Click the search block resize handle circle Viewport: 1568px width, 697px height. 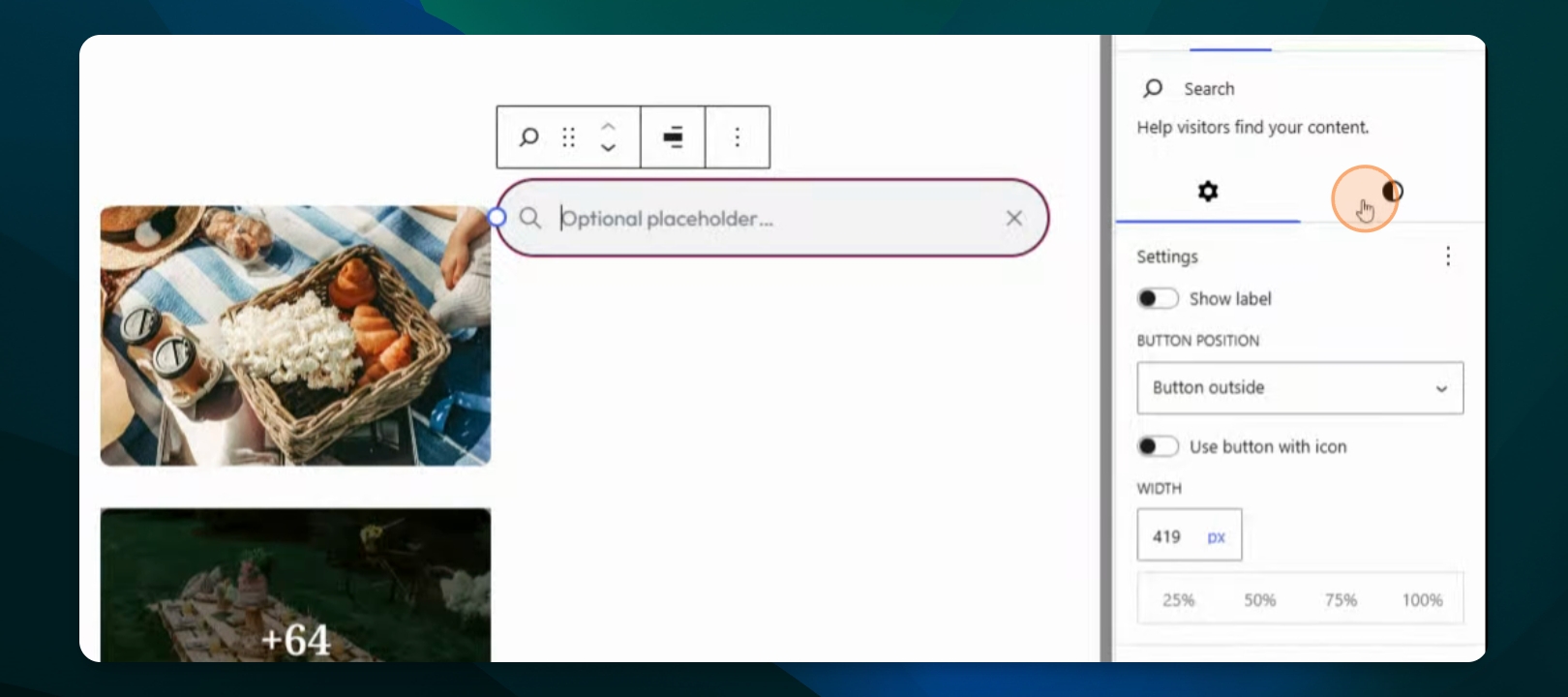pos(498,217)
